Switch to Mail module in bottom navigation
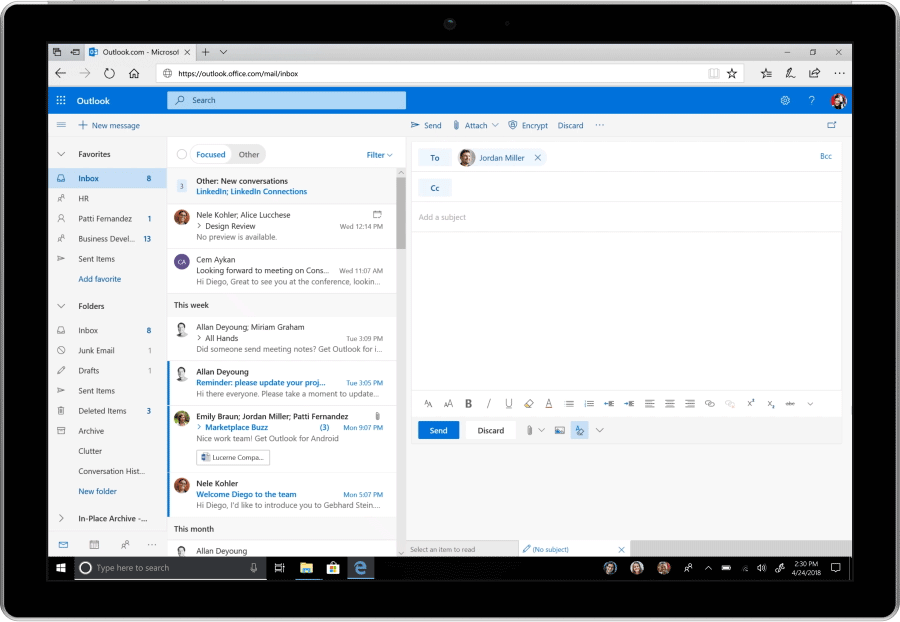Viewport: 900px width, 622px height. point(64,545)
